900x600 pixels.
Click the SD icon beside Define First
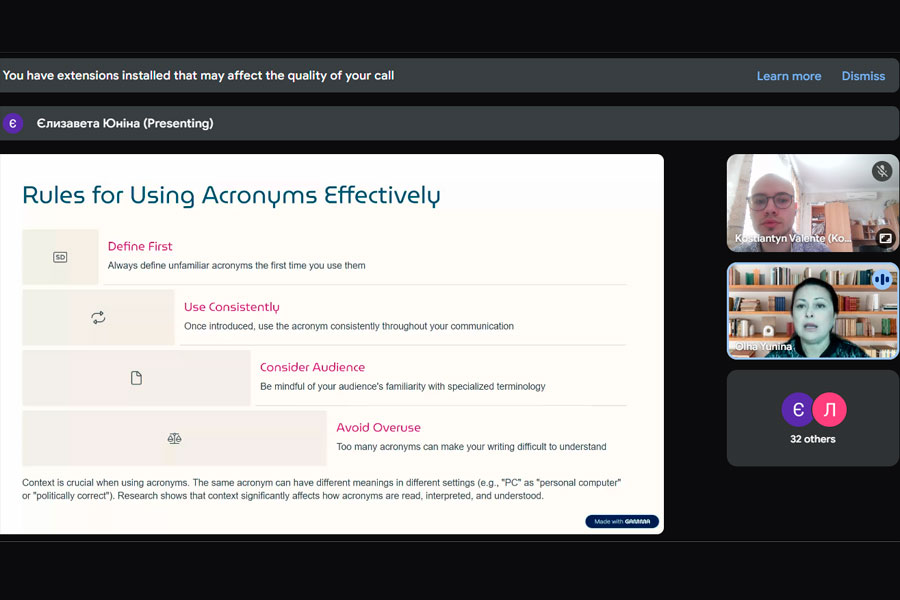[x=60, y=257]
